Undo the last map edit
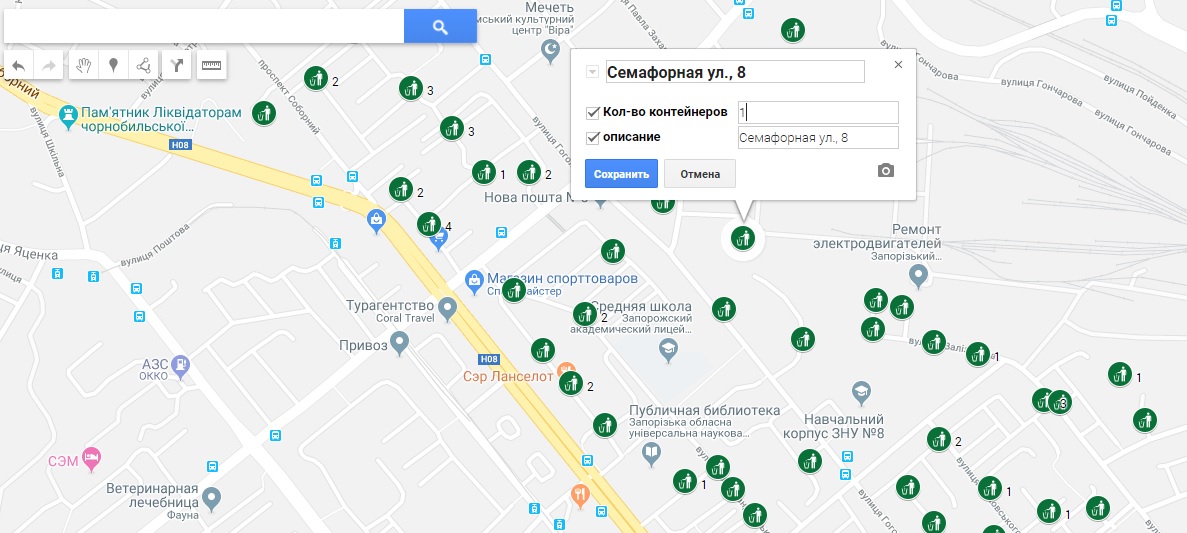The image size is (1187, 533). tap(19, 66)
